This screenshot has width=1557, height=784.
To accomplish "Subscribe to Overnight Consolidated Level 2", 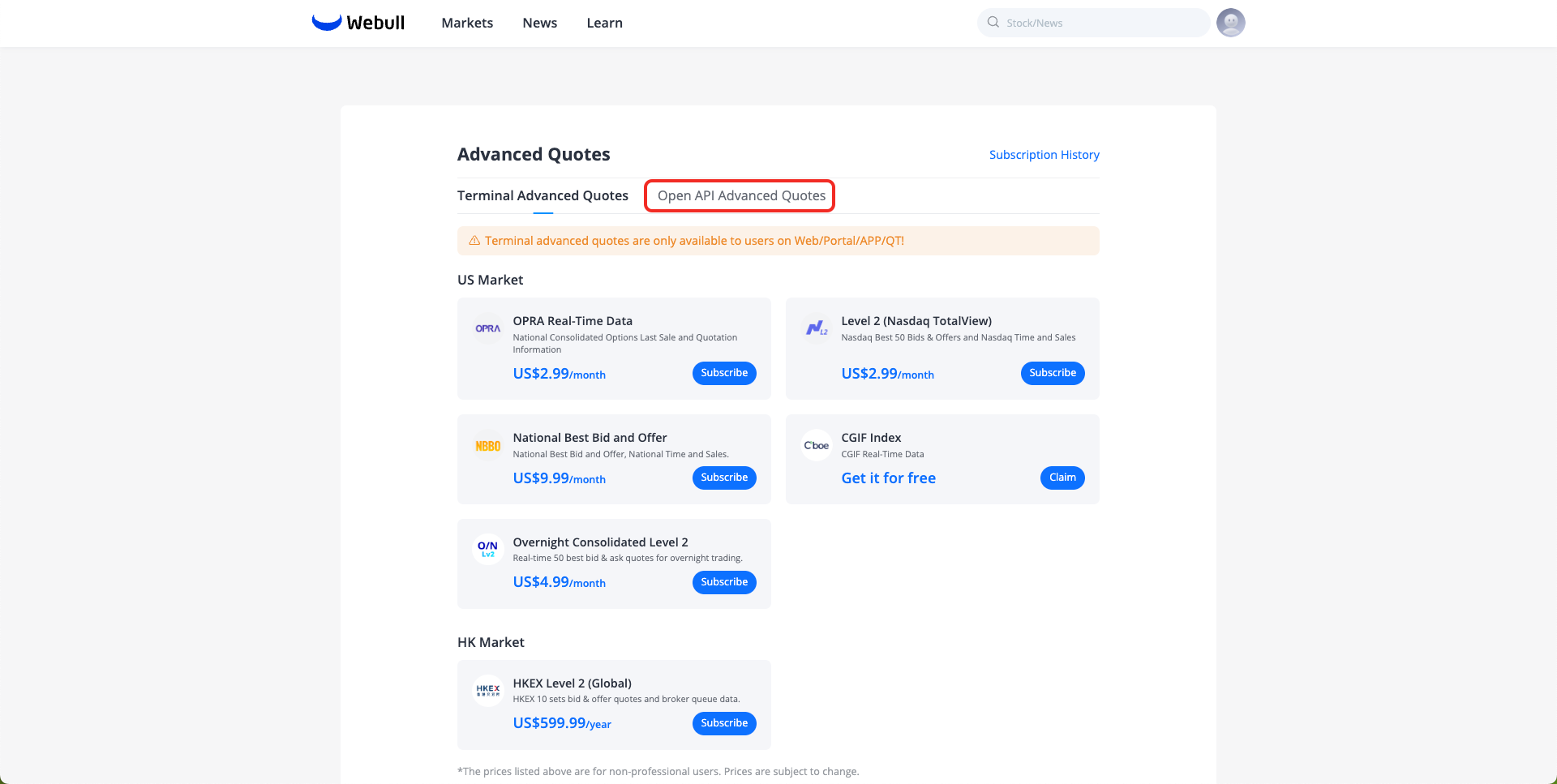I will 724,582.
